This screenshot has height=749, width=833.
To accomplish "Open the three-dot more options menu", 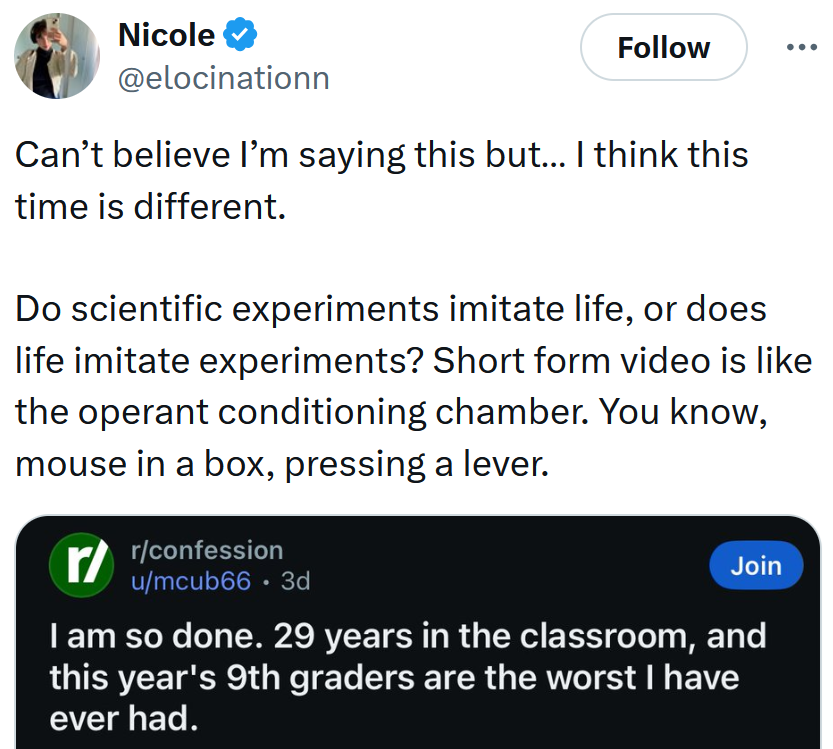I will [x=802, y=47].
